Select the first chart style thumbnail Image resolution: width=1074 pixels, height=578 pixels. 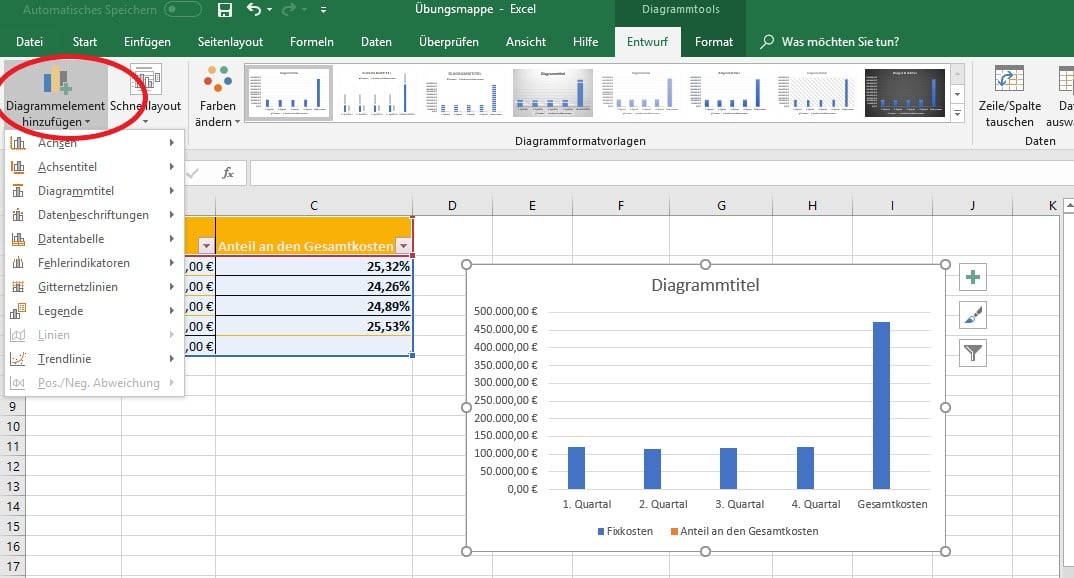click(288, 92)
